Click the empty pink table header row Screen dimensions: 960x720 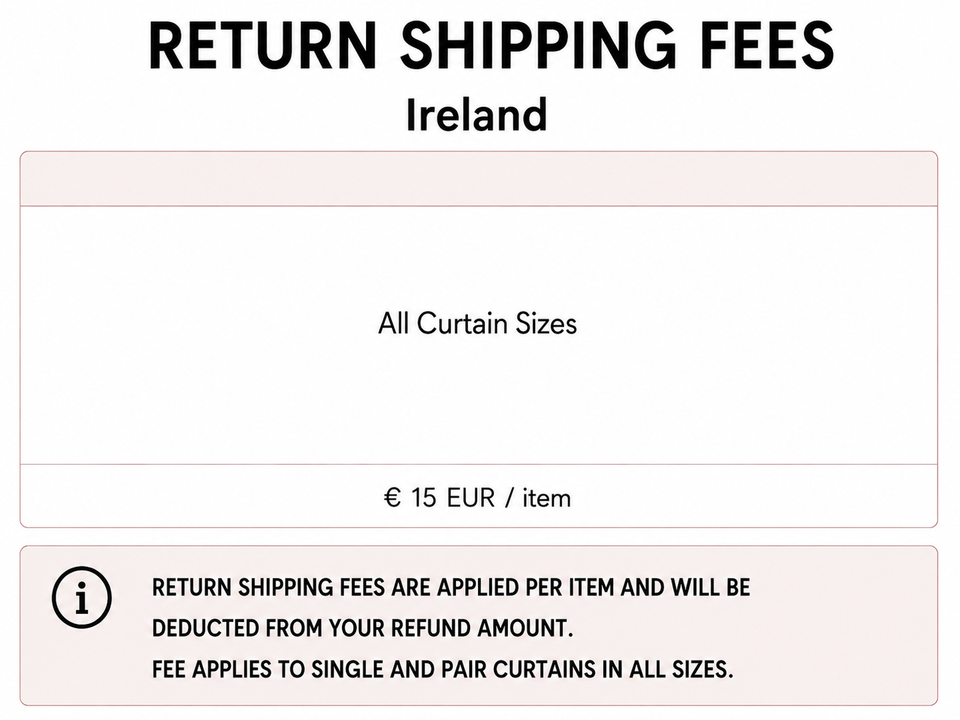479,179
